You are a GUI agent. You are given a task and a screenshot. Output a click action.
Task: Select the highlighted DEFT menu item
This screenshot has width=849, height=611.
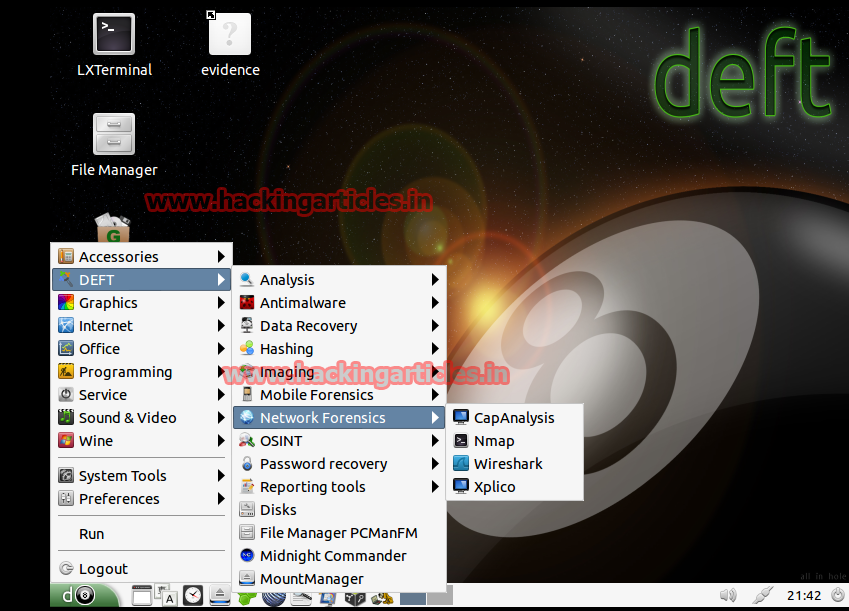pos(141,280)
